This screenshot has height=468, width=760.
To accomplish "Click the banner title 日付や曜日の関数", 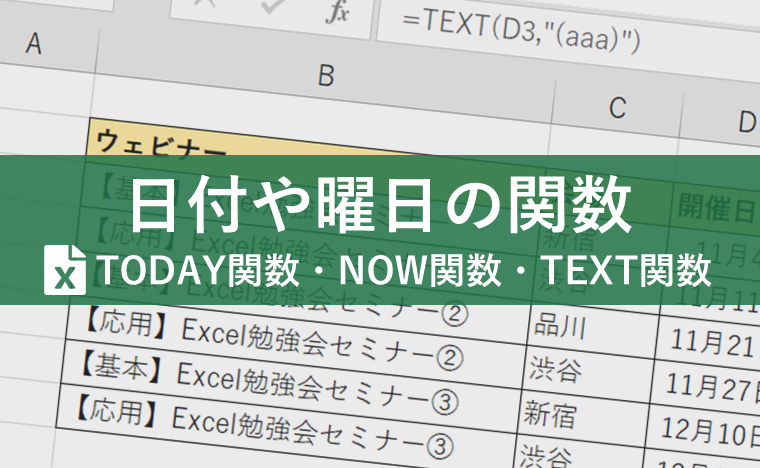I will [381, 204].
